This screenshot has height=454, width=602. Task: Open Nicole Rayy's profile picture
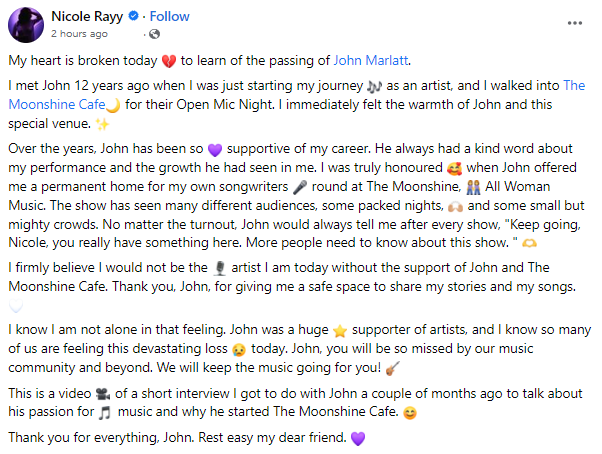(x=24, y=24)
